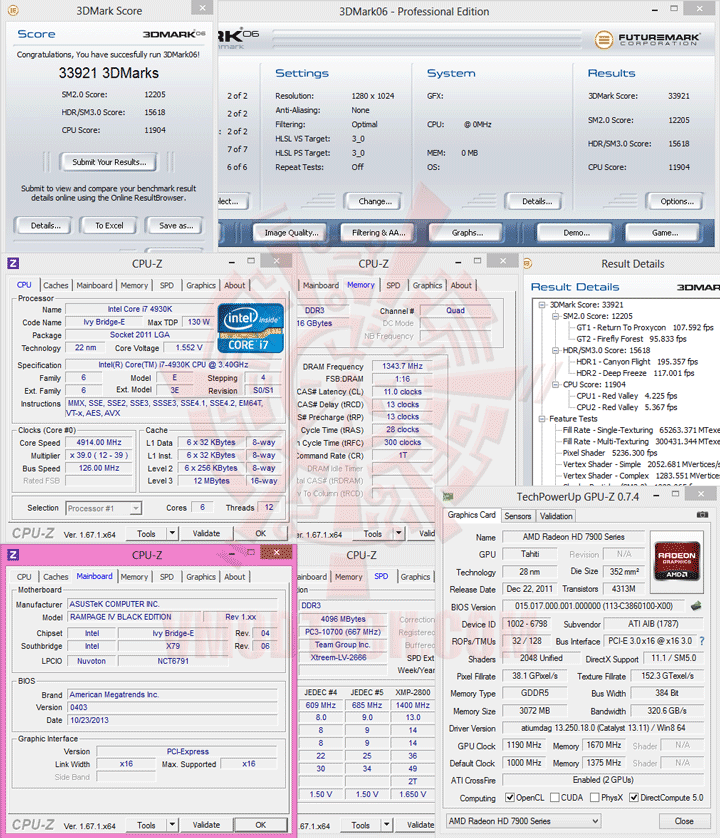Collapse the Feature Tests tree node
Image resolution: width=720 pixels, height=838 pixels.
pos(542,418)
